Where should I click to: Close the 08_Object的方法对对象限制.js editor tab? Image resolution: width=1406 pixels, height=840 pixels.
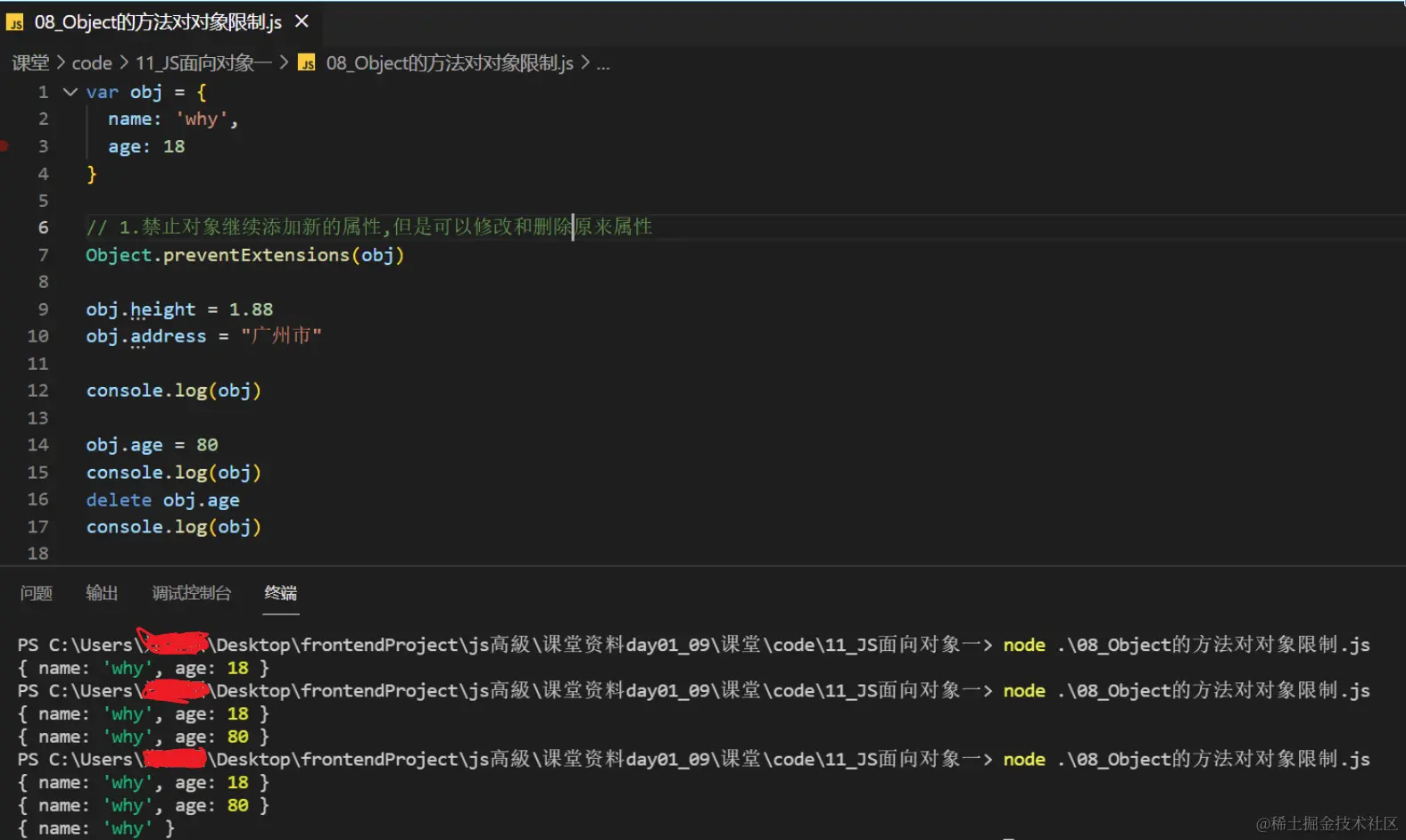point(302,21)
